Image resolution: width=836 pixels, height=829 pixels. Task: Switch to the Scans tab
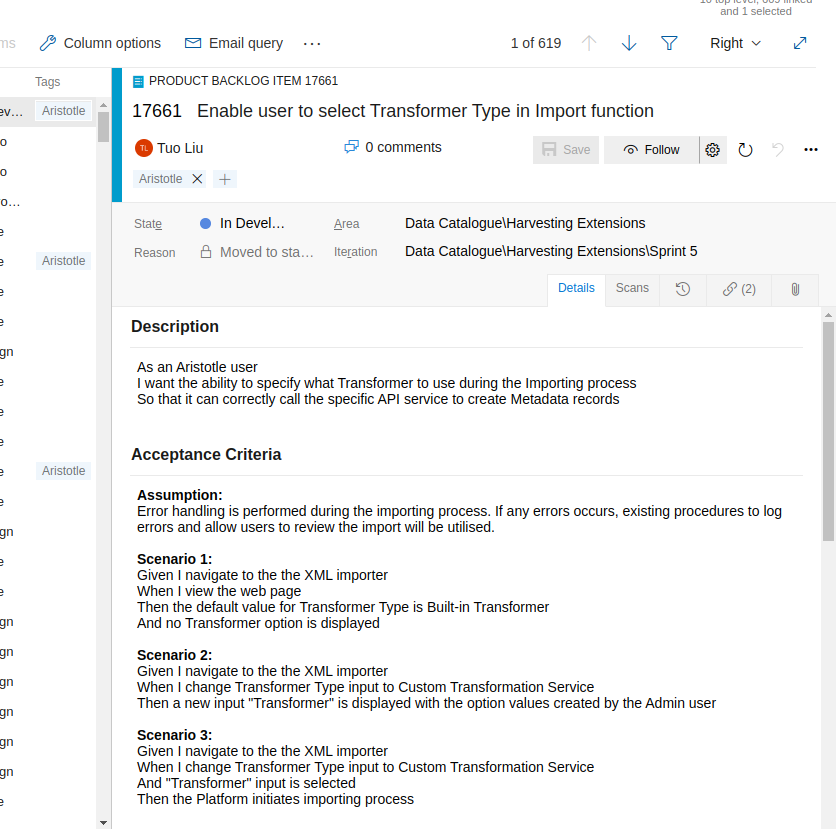pos(632,288)
